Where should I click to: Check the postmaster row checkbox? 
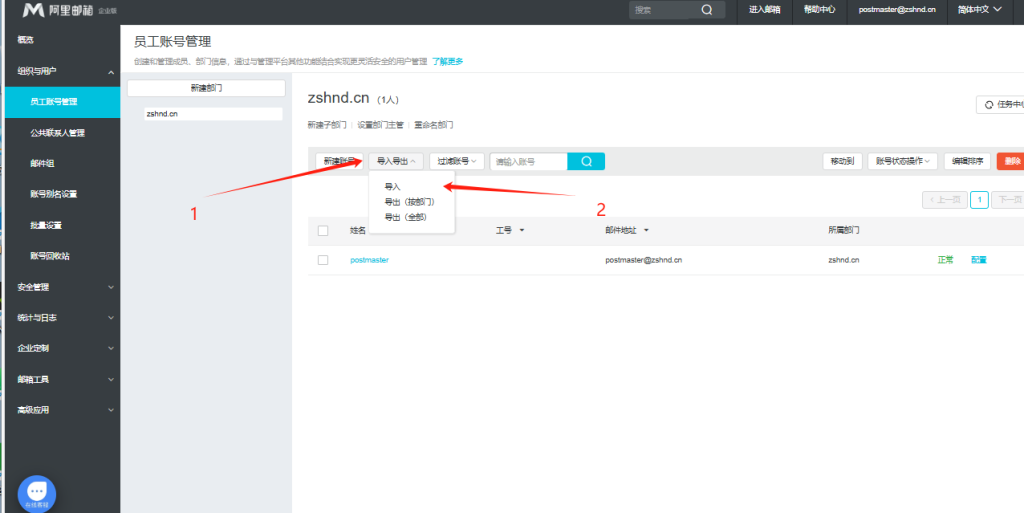point(322,260)
